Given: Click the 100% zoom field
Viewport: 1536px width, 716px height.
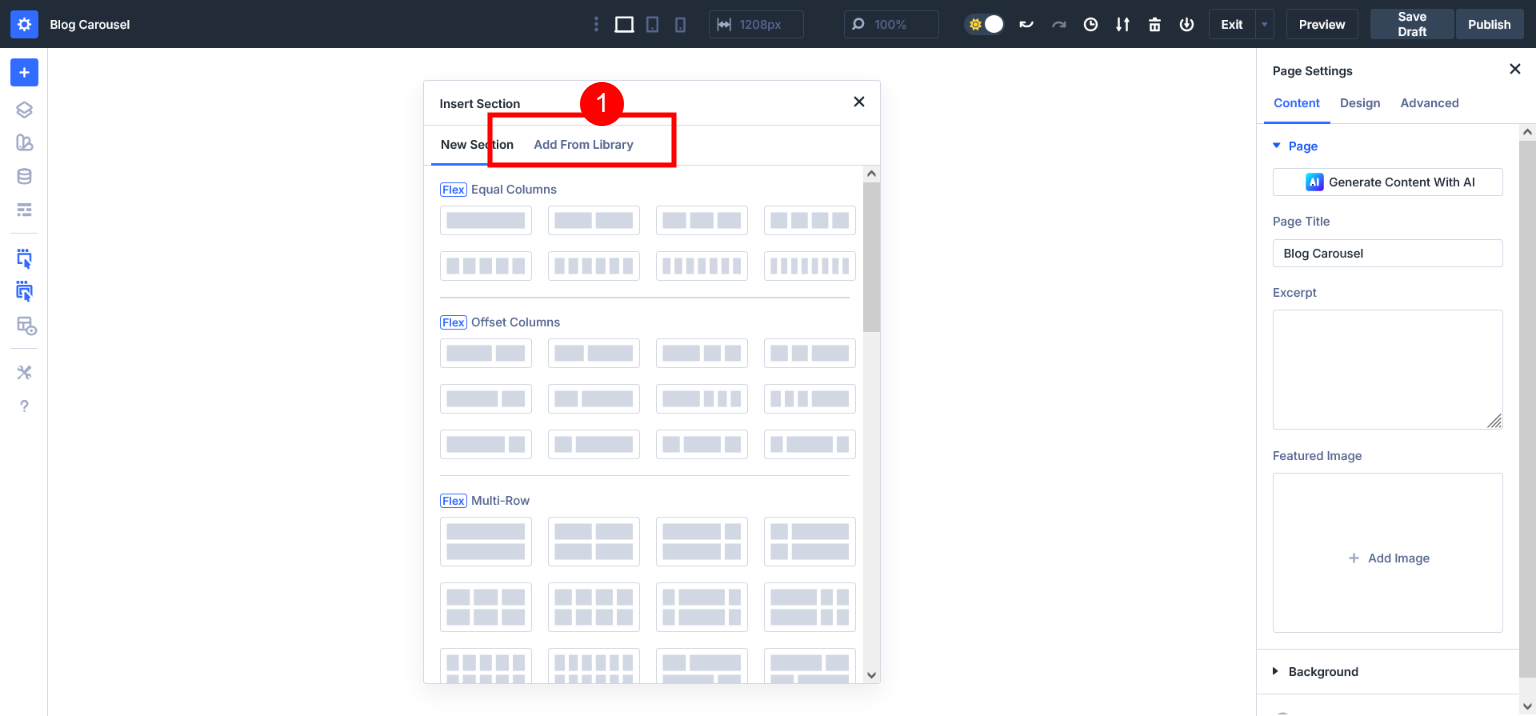Looking at the screenshot, I should [x=892, y=24].
